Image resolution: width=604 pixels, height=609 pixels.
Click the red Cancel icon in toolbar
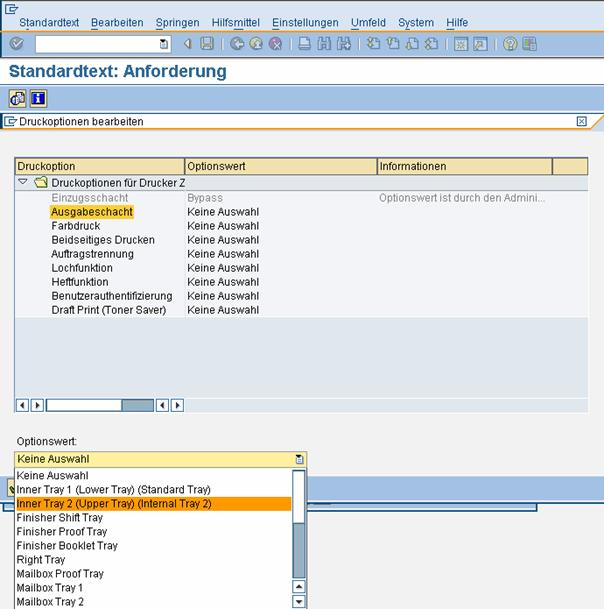275,44
